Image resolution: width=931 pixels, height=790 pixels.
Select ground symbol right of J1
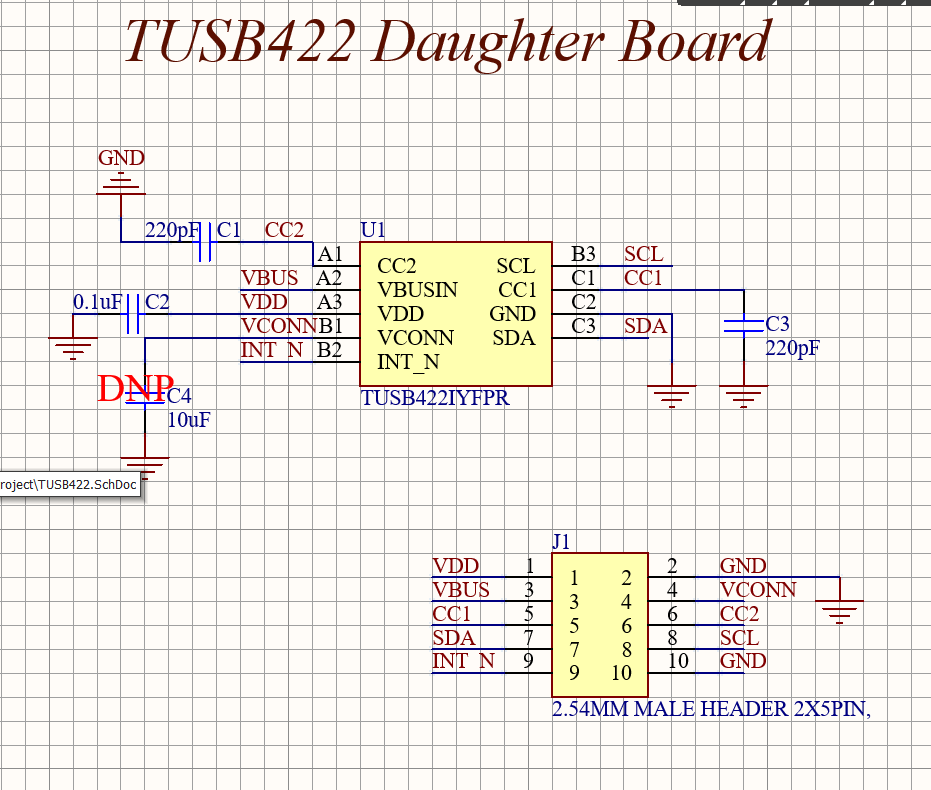tap(840, 612)
